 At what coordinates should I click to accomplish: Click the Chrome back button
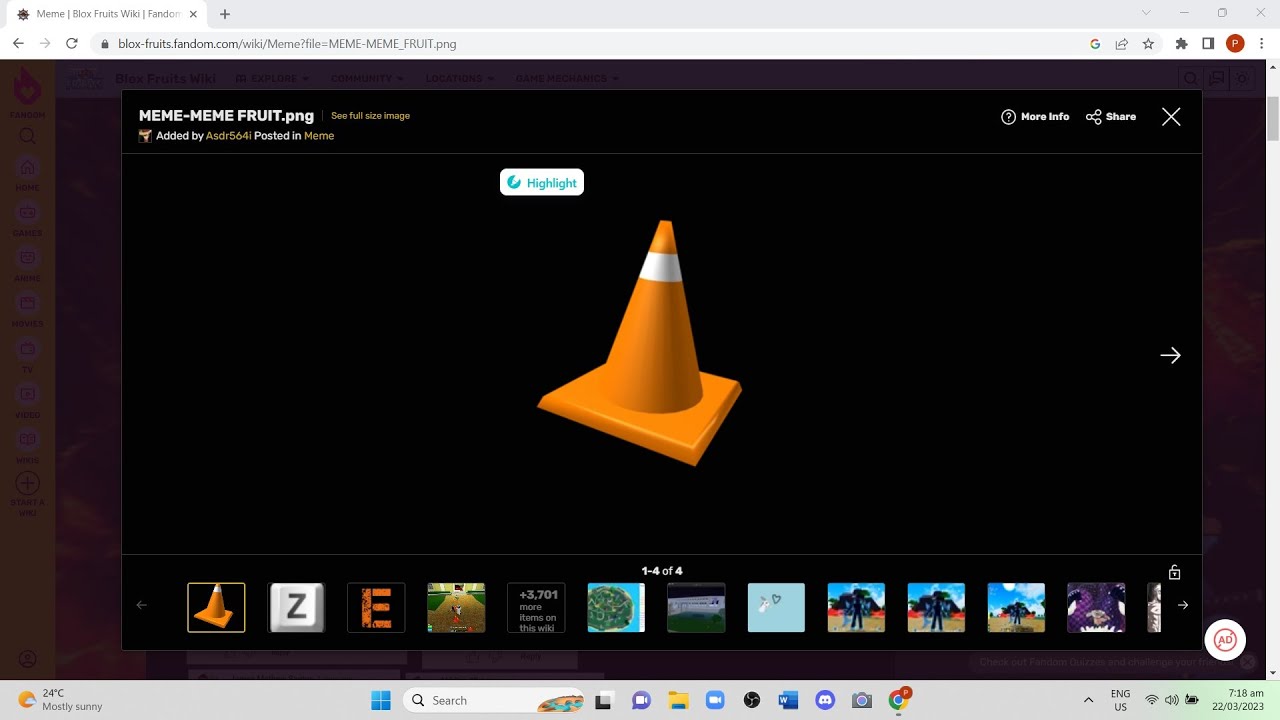click(x=18, y=44)
